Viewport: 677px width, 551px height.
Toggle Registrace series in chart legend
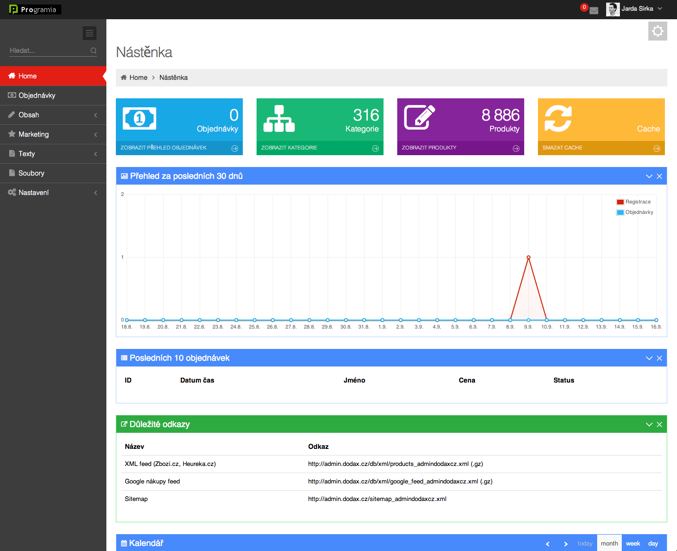633,202
